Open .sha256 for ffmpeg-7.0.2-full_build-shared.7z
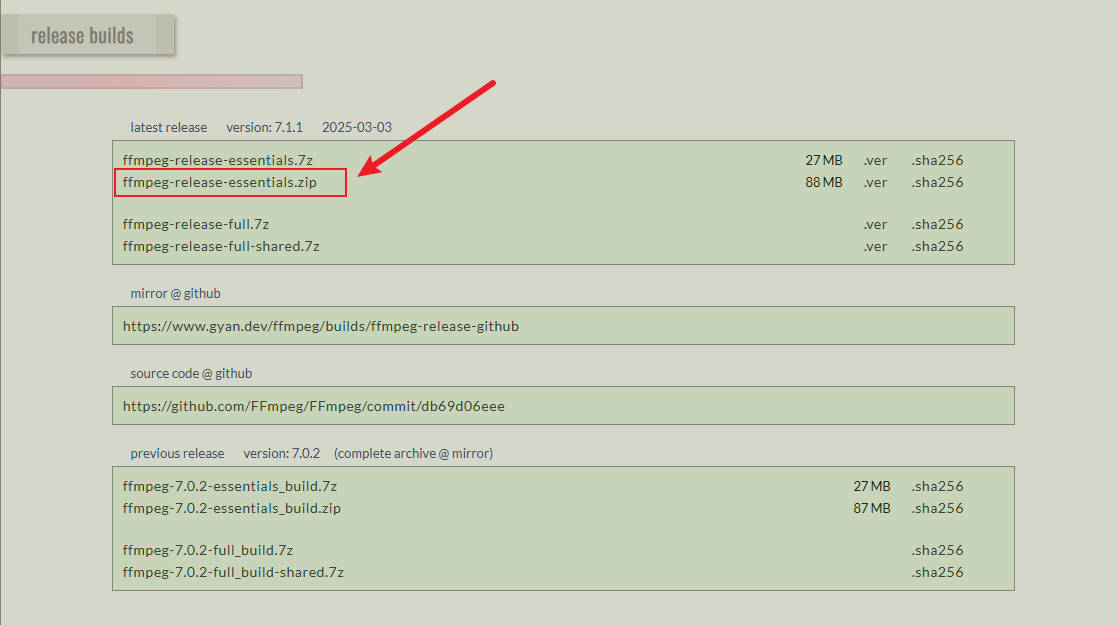 click(937, 572)
